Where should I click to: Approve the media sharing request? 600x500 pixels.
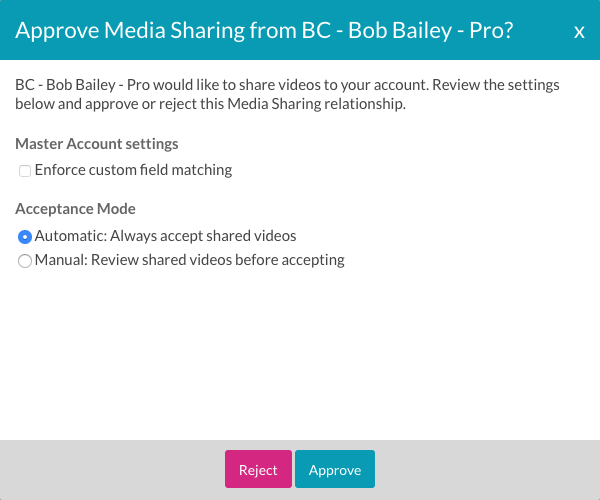pyautogui.click(x=335, y=469)
